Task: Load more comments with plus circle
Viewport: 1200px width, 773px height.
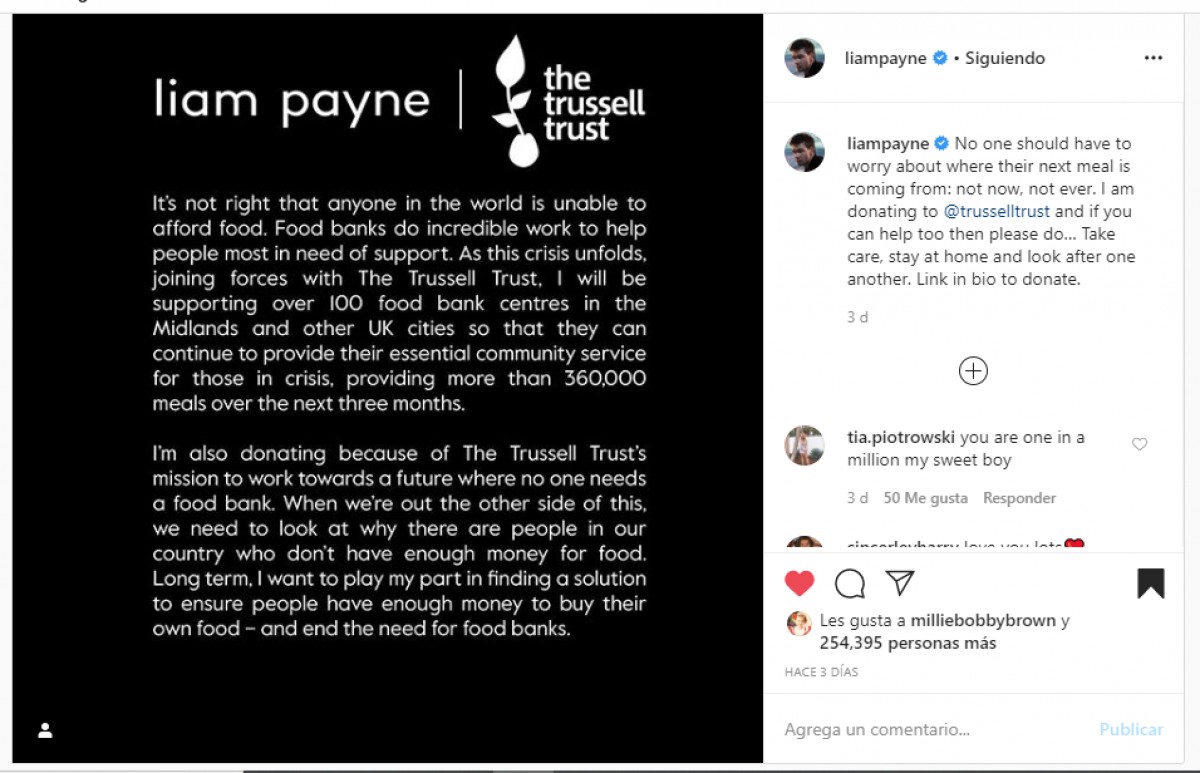Action: pyautogui.click(x=973, y=371)
